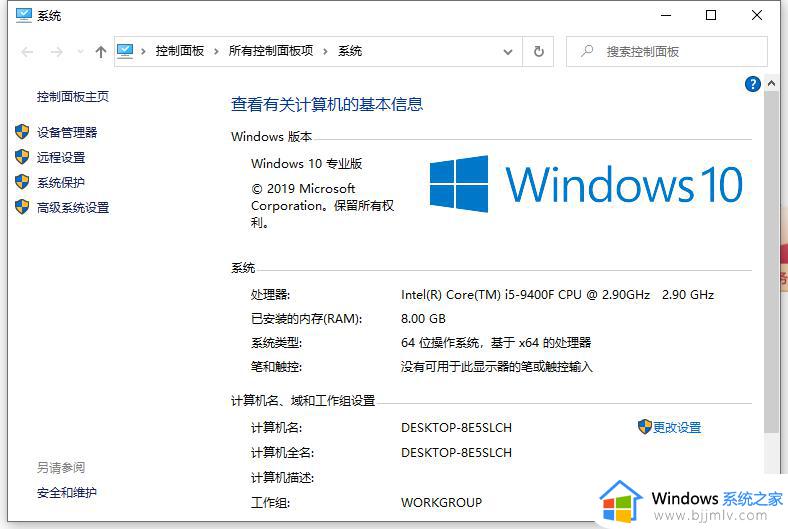Select 系统 breadcrumb in address bar
The height and width of the screenshot is (529, 788).
pyautogui.click(x=350, y=51)
